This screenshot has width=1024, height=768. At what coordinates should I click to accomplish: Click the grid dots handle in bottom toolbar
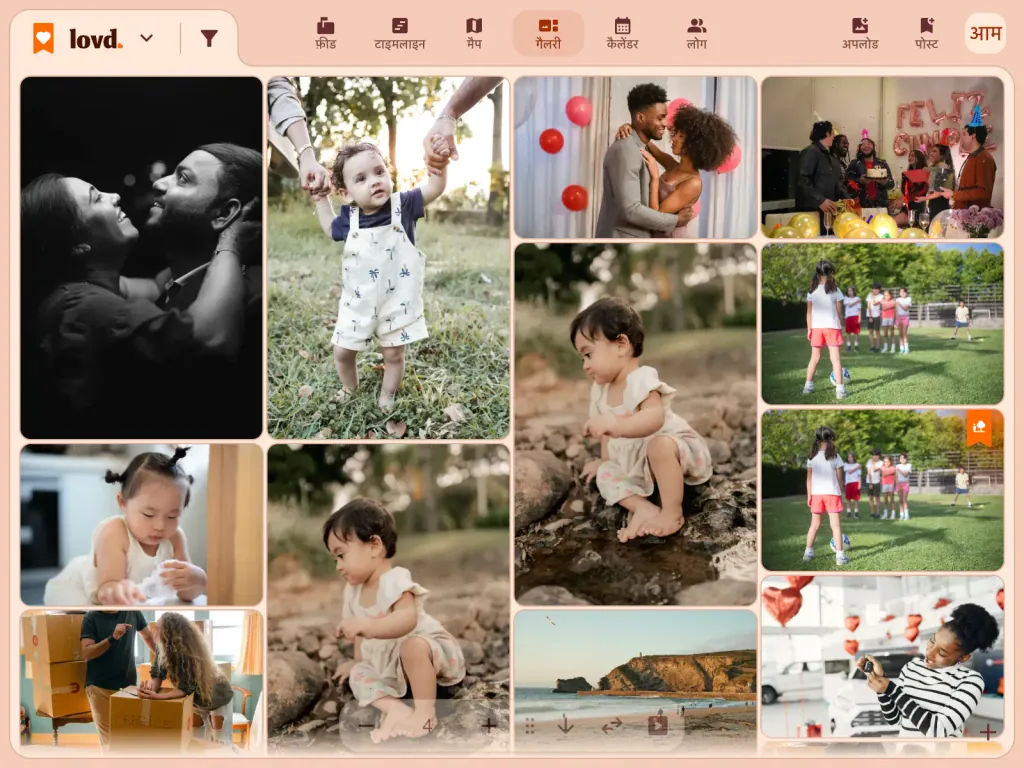click(x=530, y=726)
